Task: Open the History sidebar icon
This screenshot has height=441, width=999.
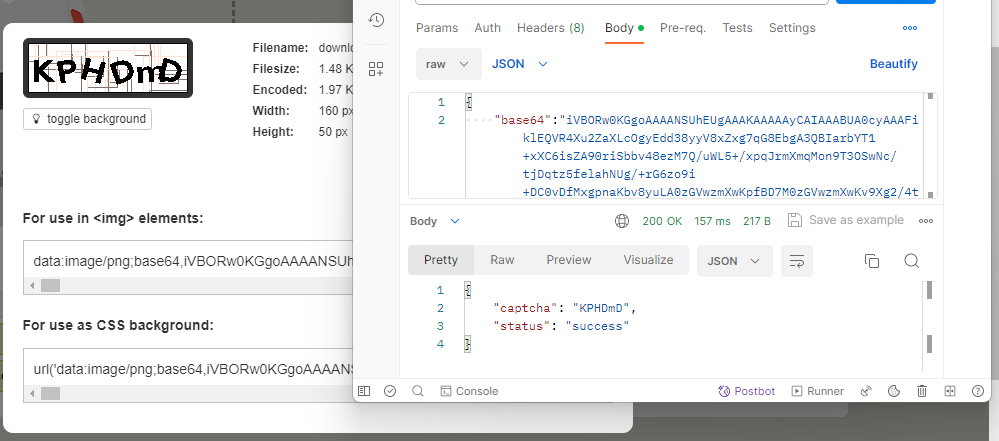Action: 376,21
